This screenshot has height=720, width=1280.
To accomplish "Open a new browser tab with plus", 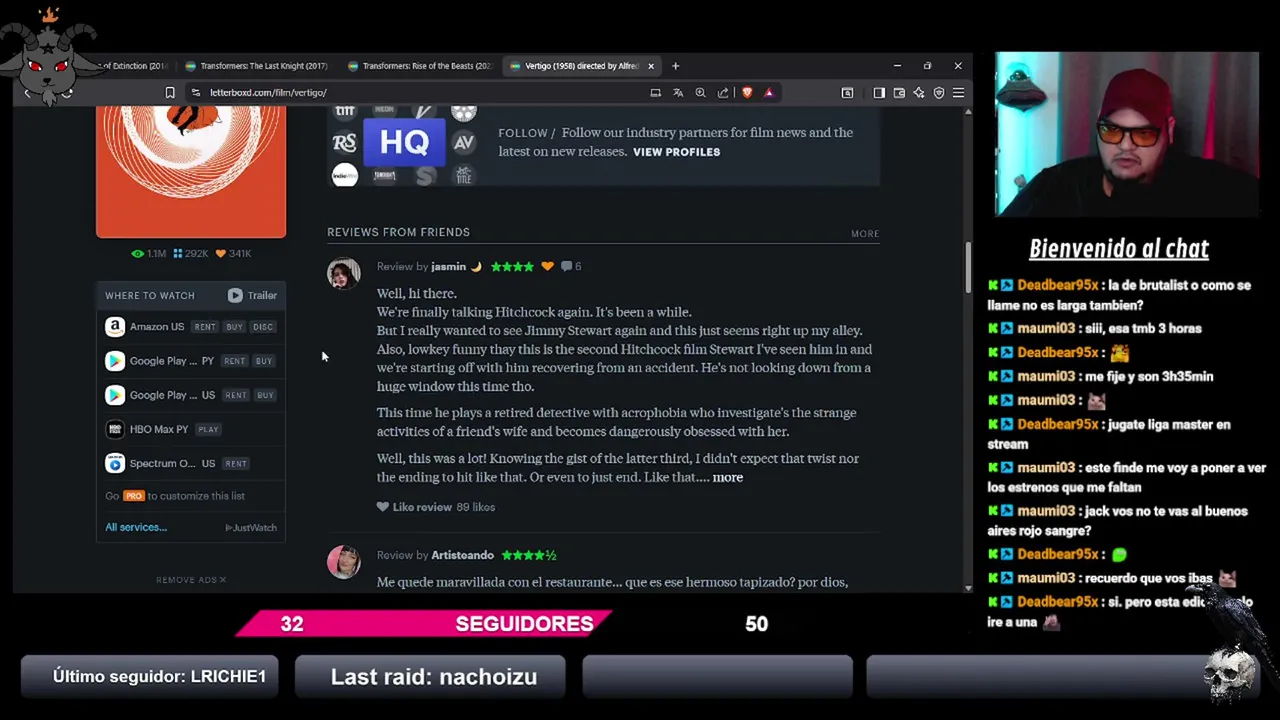I will point(675,66).
